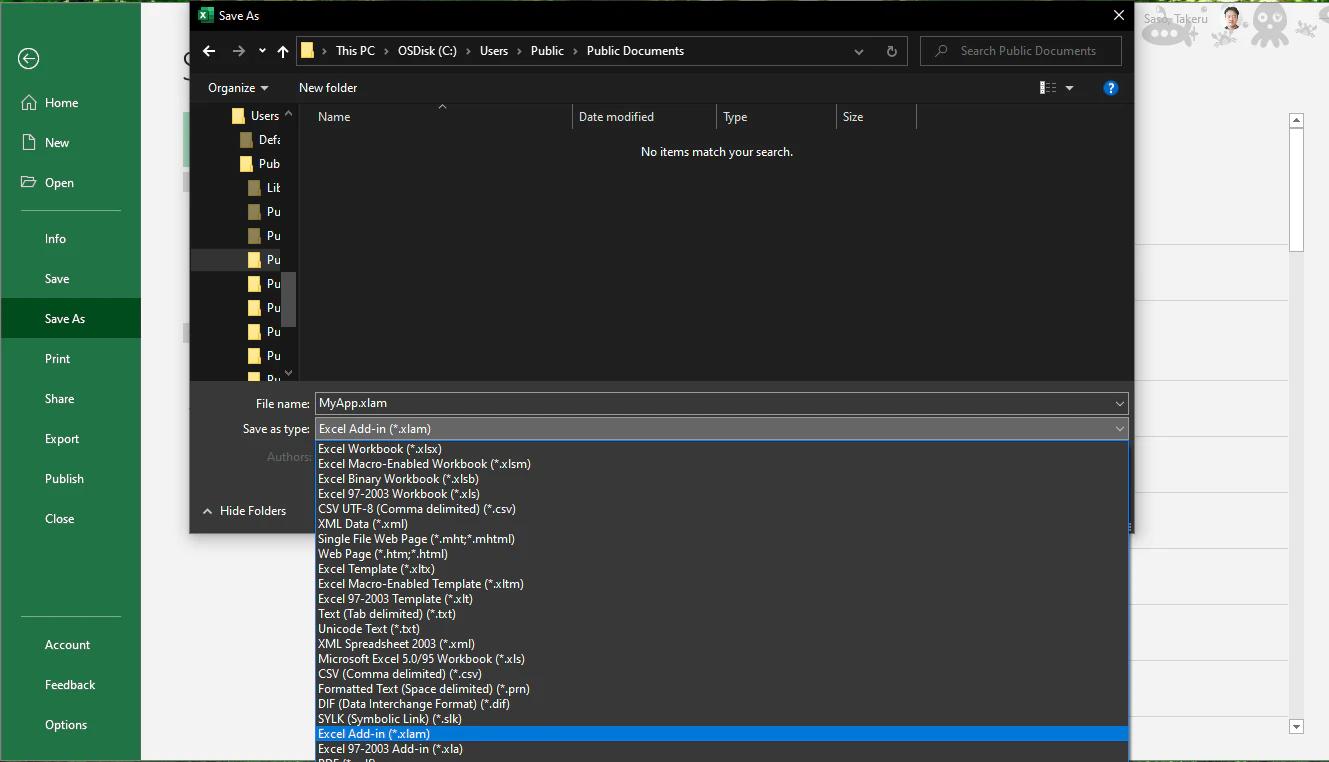This screenshot has width=1329, height=762.
Task: Go back using dialog's left arrow
Action: tap(208, 51)
